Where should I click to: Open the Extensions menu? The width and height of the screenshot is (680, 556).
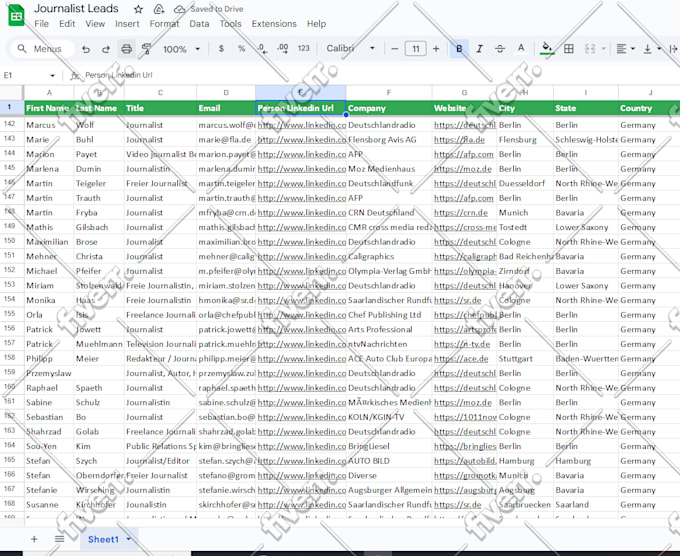pos(274,24)
